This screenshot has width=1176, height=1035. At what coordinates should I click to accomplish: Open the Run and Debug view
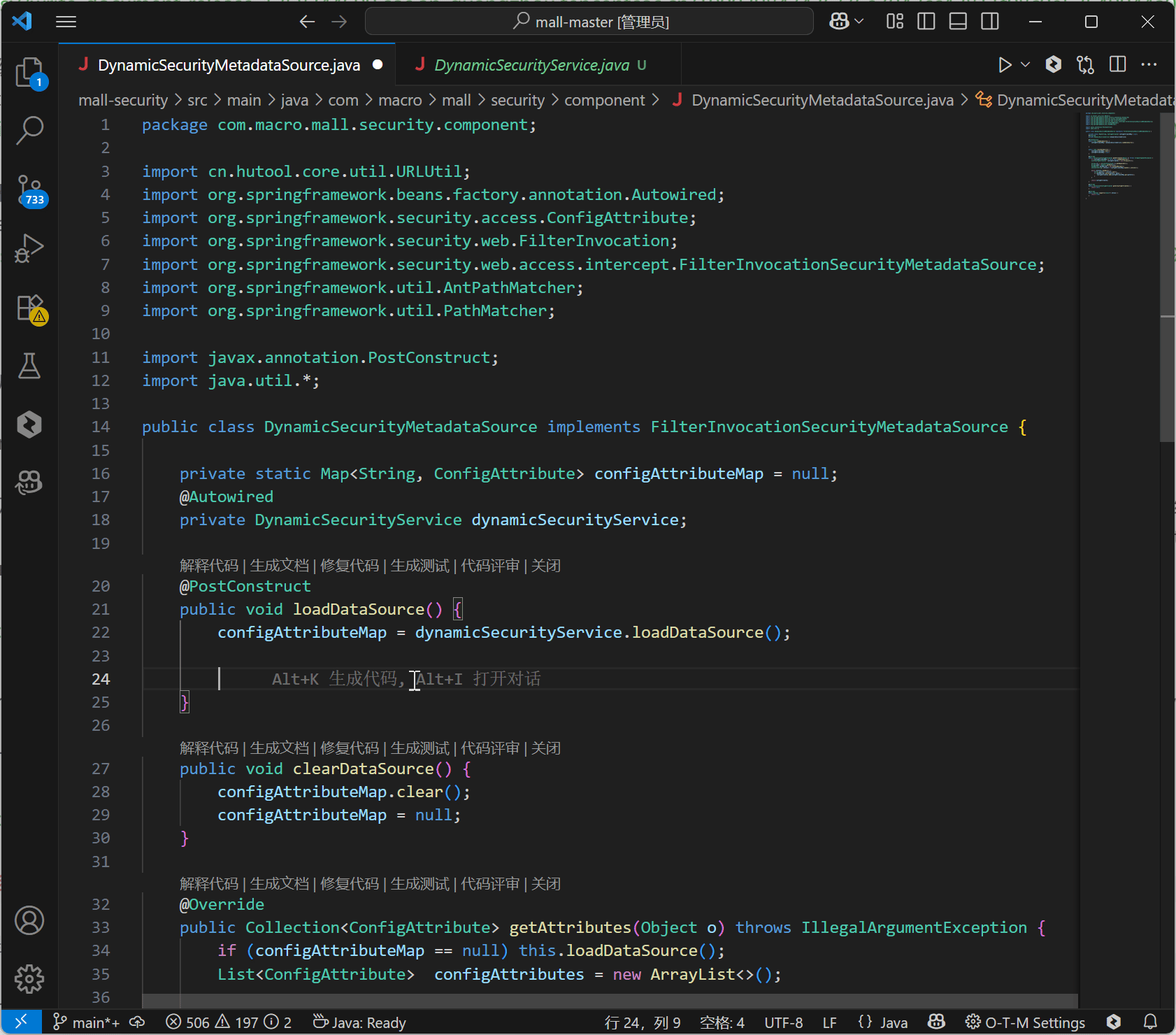point(29,248)
